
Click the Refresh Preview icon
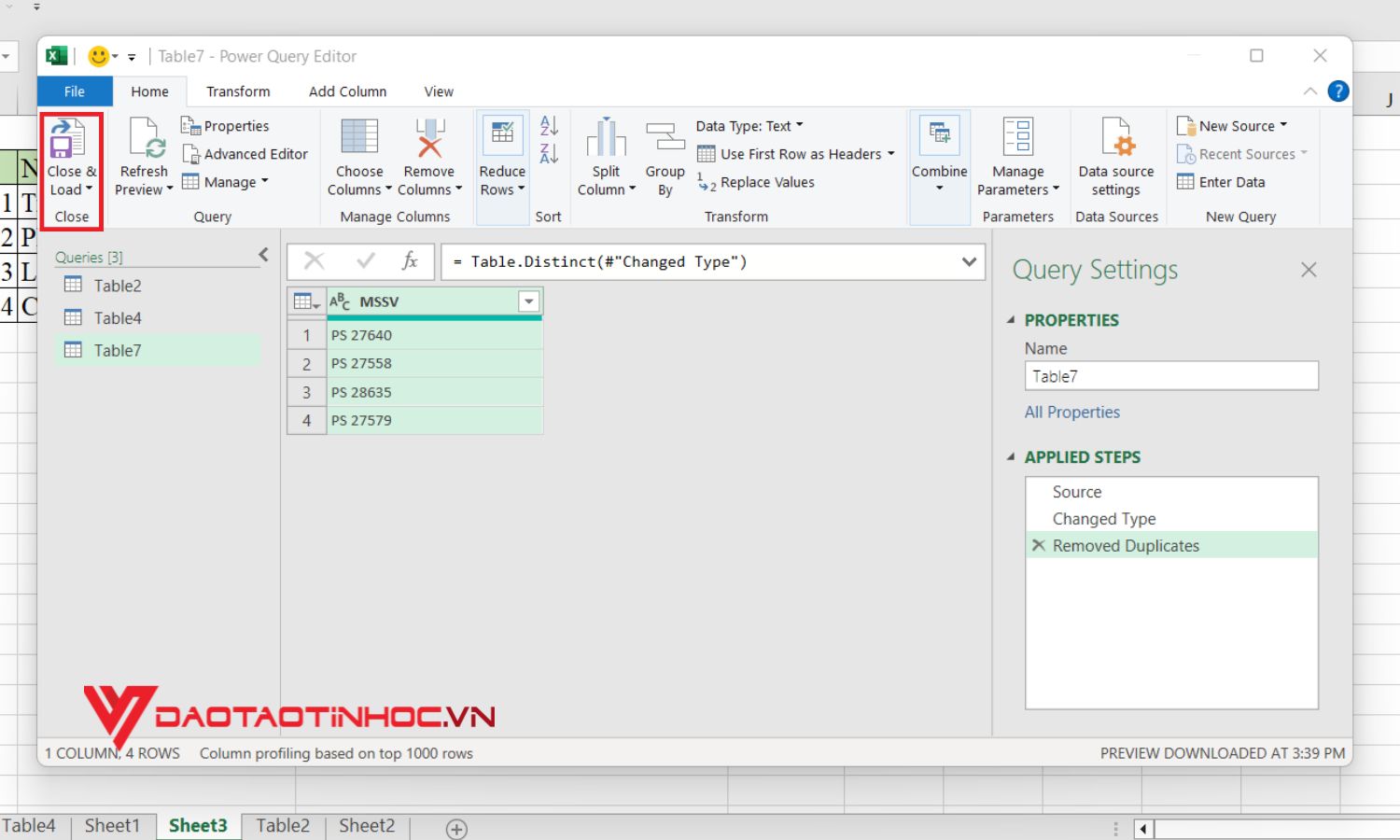coord(145,140)
